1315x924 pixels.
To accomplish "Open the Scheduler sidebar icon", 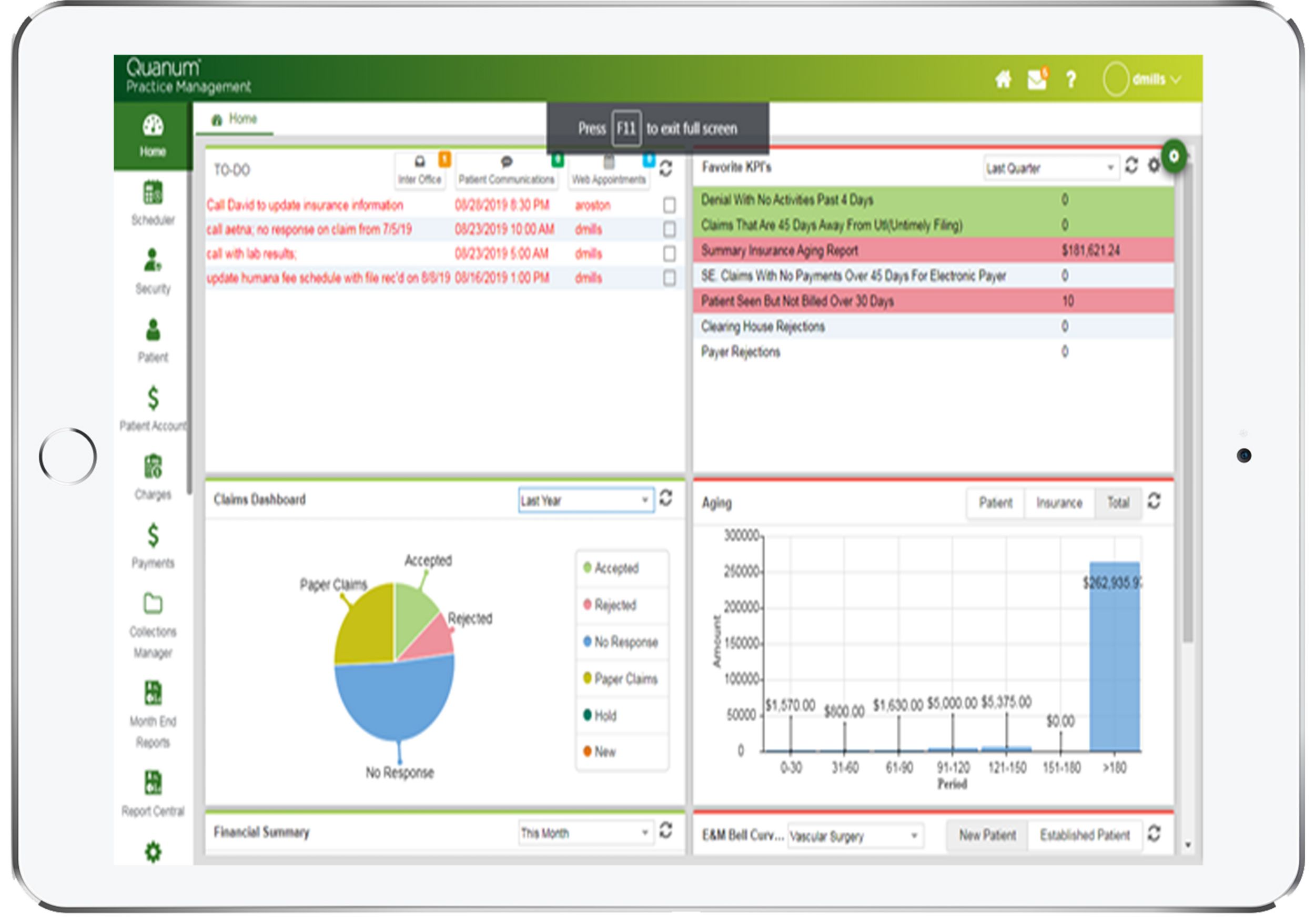I will 153,194.
